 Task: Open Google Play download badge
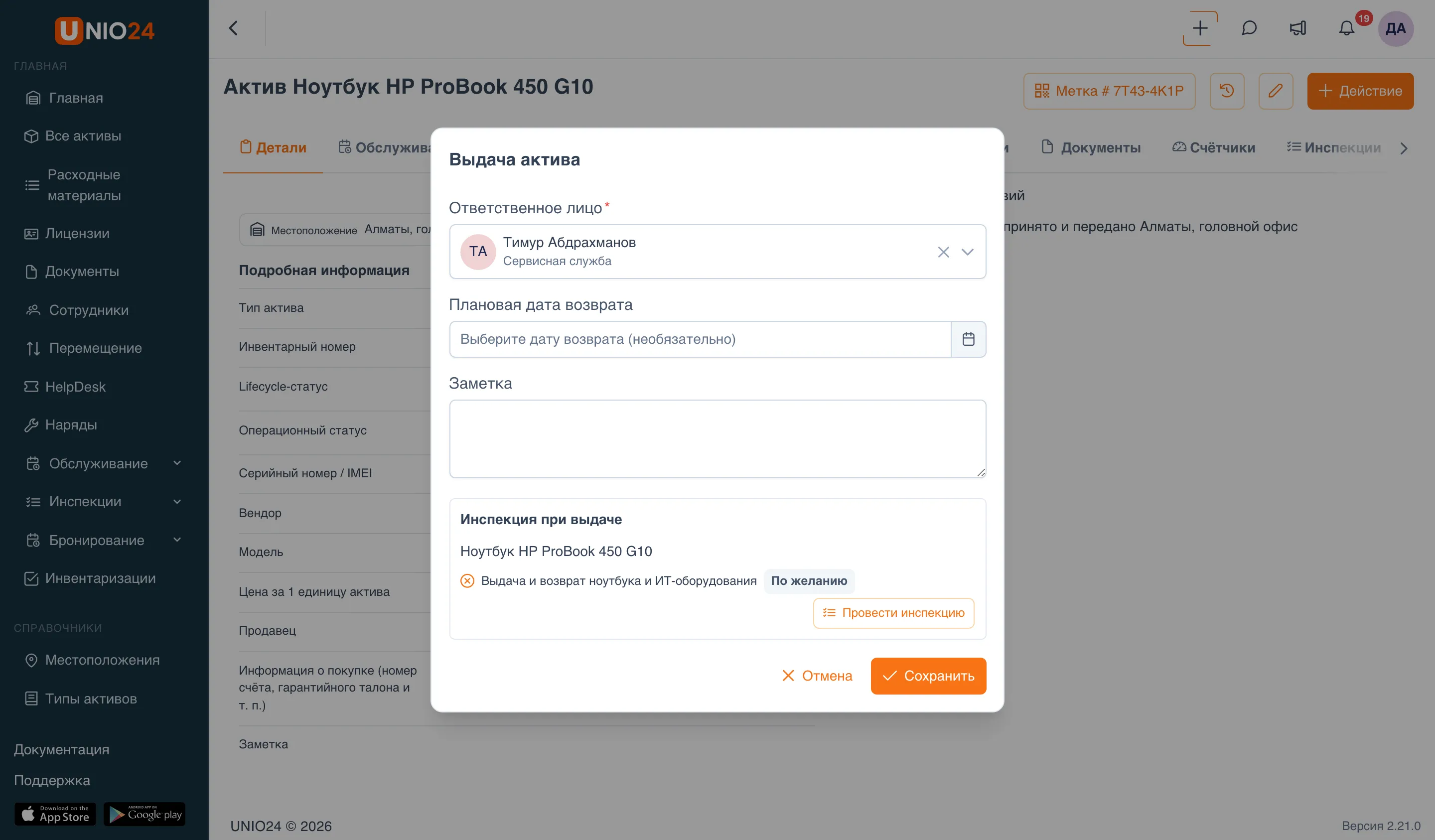point(144,814)
